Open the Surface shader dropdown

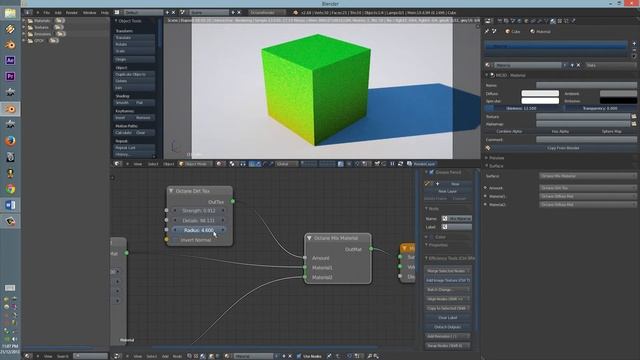[588, 176]
